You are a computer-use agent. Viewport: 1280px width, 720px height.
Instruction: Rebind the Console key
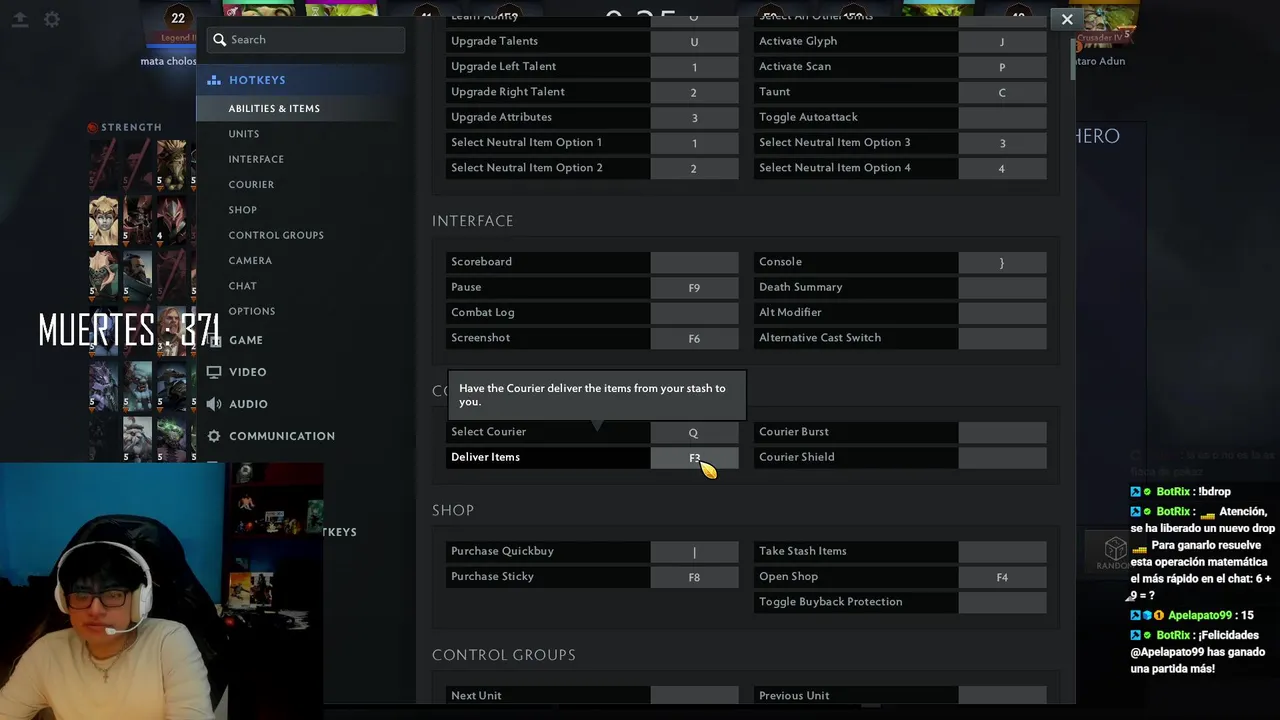tap(1002, 262)
